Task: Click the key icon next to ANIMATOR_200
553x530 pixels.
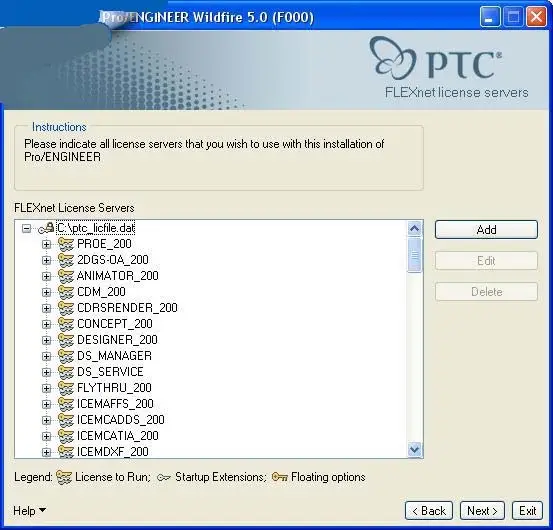Action: tap(66, 276)
